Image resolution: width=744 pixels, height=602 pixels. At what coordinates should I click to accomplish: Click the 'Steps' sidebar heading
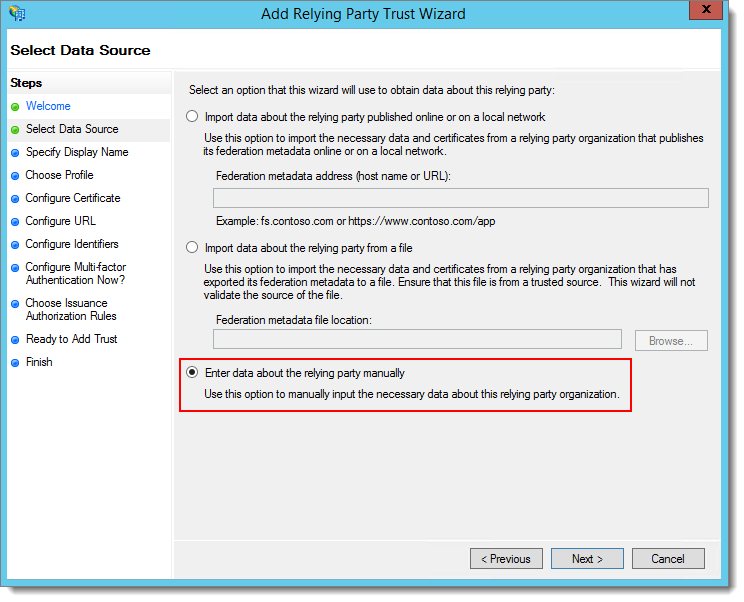[x=26, y=83]
